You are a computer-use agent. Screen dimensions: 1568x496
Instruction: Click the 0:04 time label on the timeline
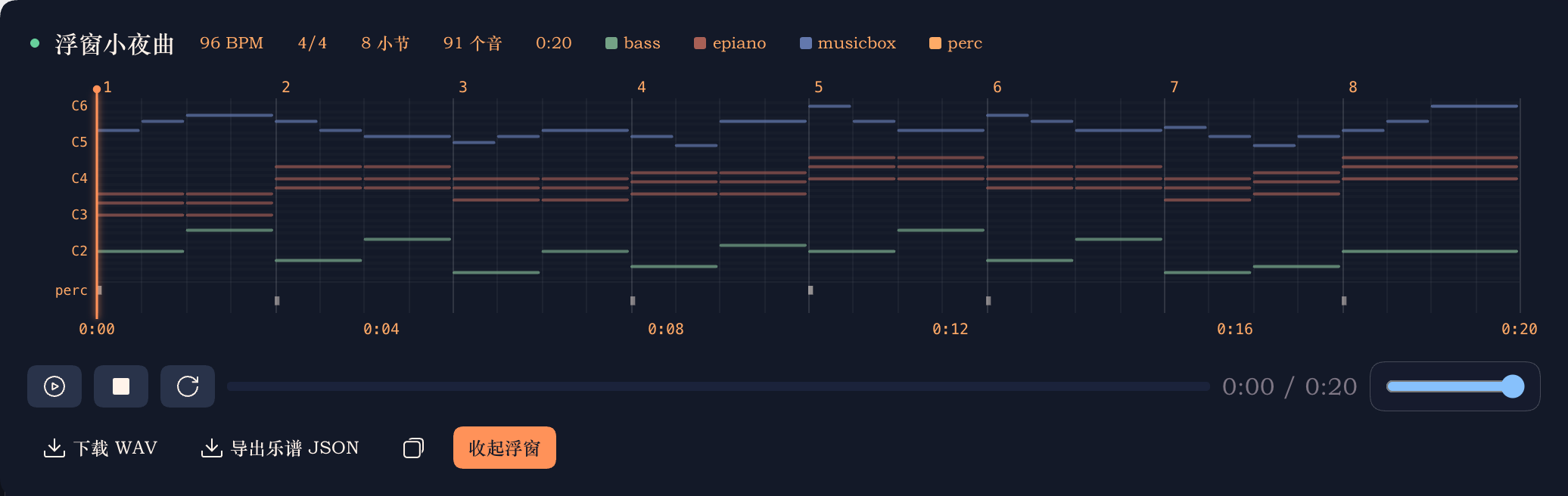tap(381, 329)
